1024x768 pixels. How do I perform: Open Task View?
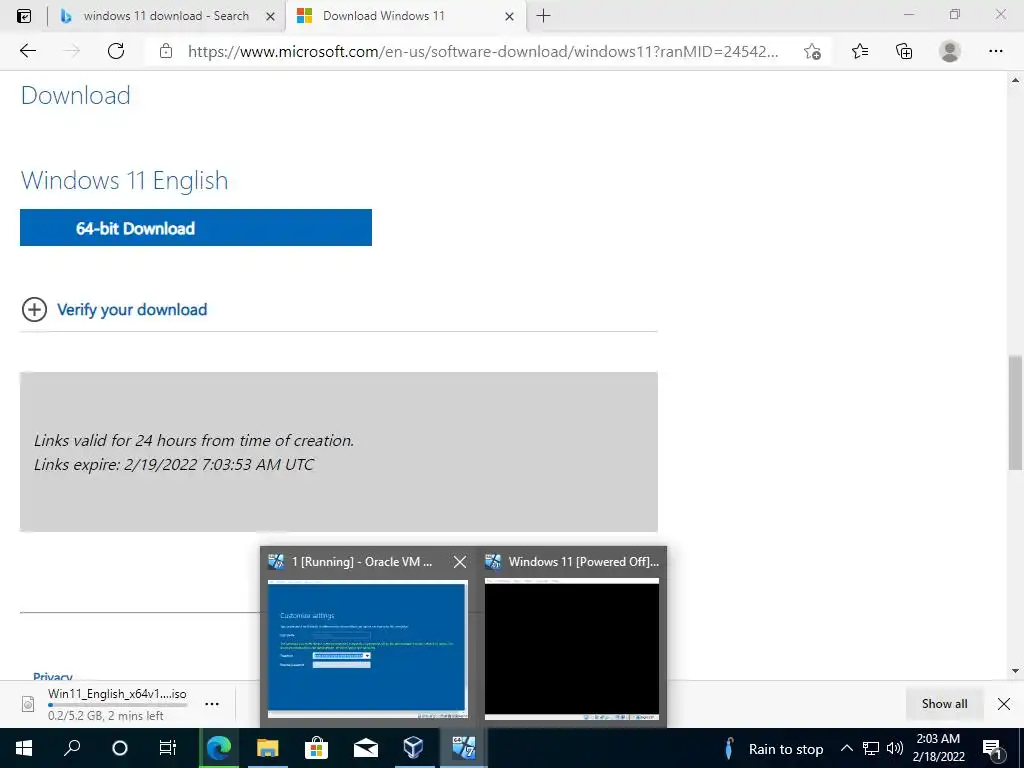[x=168, y=748]
